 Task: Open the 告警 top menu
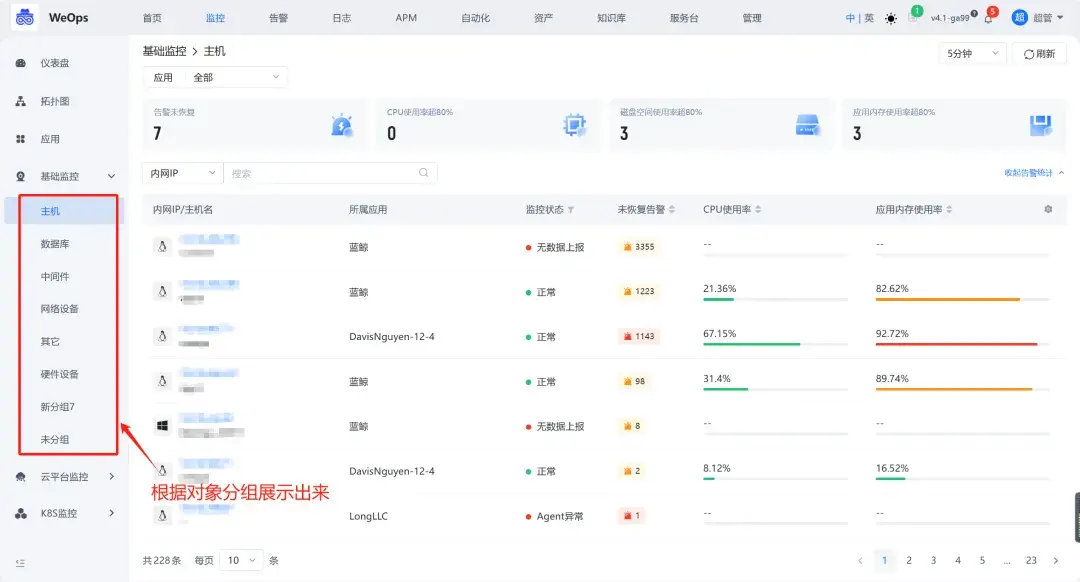278,18
